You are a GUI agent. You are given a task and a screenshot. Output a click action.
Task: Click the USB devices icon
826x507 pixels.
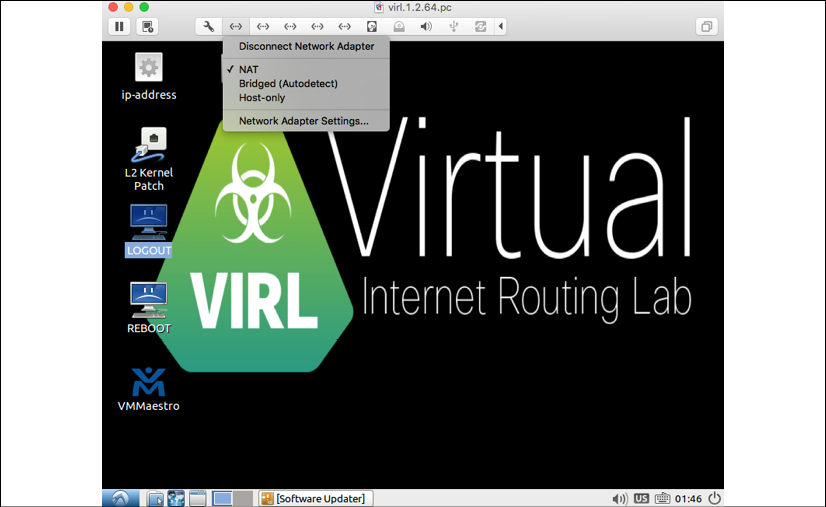pos(454,26)
